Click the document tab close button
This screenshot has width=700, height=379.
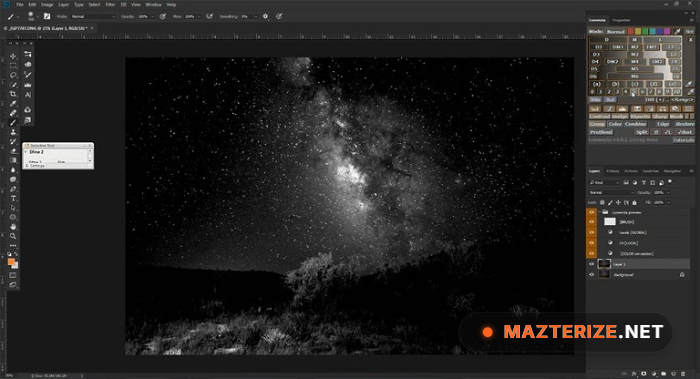click(92, 28)
